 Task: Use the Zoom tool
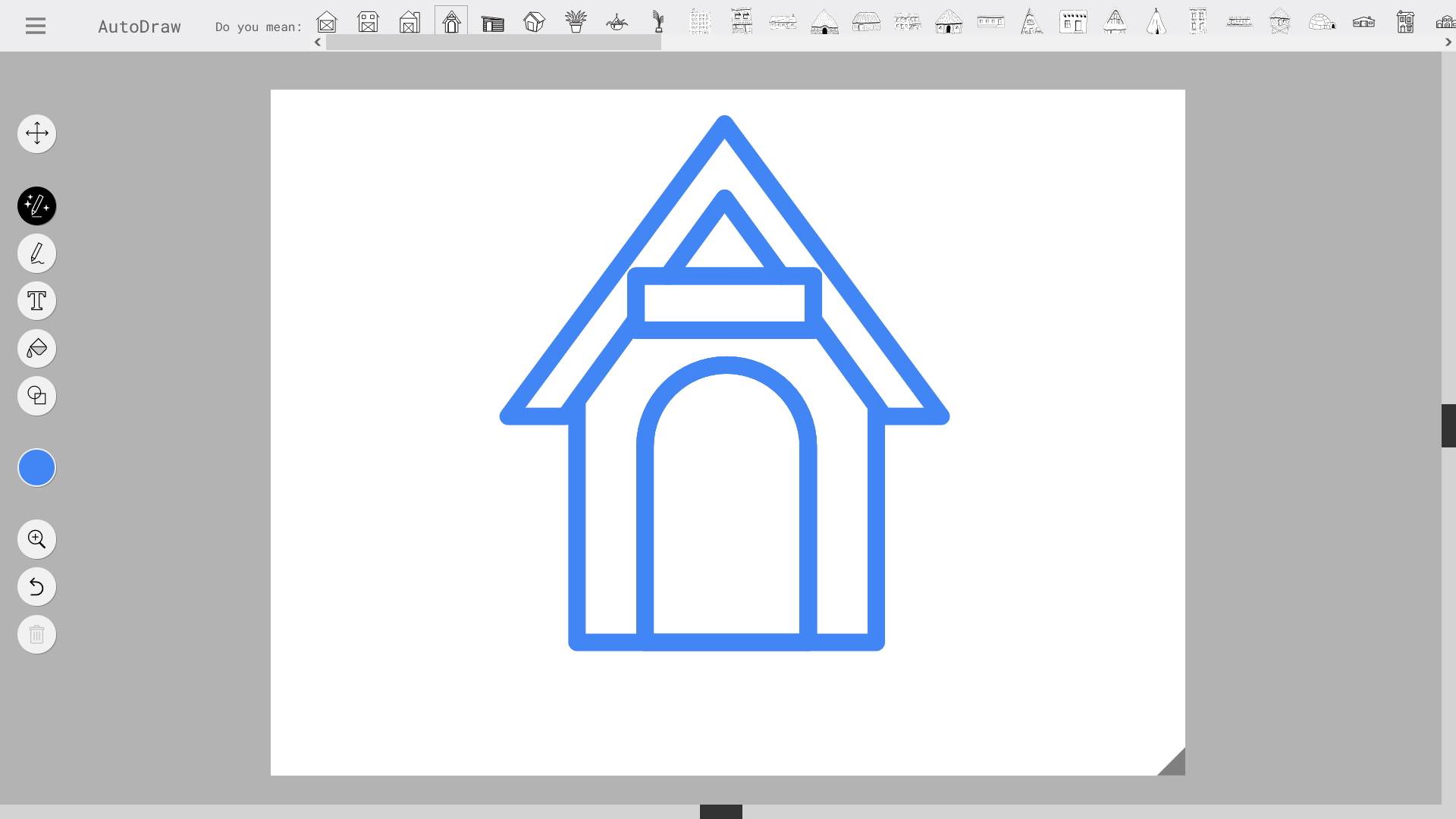point(36,538)
